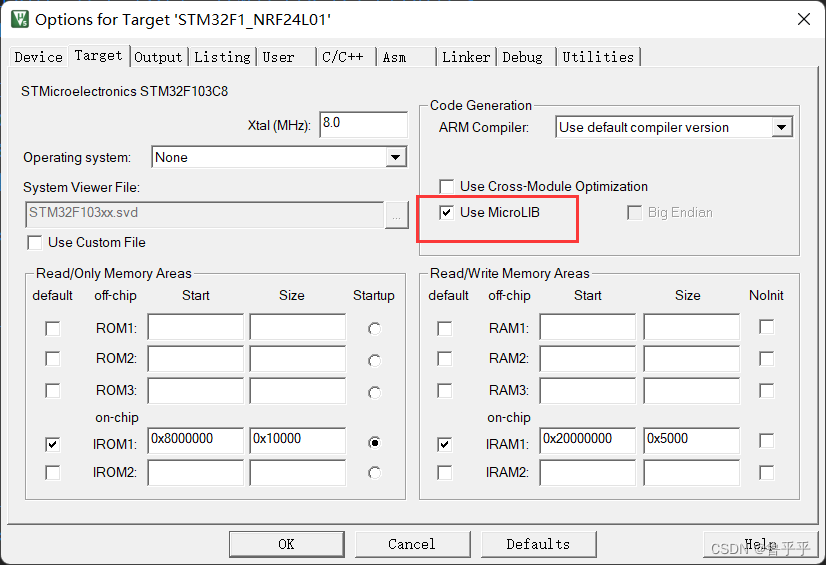Viewport: 826px width, 565px height.
Task: Select the ROM2 Startup radio button
Action: (x=375, y=360)
